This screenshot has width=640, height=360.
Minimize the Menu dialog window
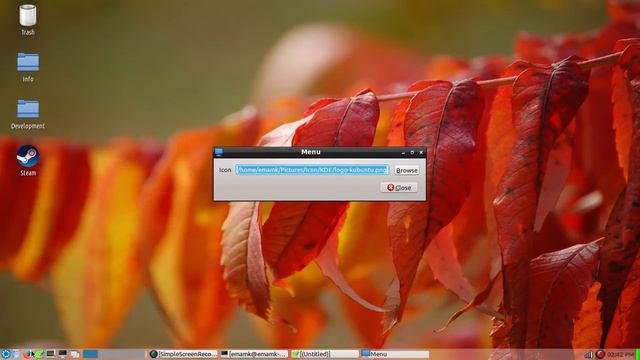403,152
